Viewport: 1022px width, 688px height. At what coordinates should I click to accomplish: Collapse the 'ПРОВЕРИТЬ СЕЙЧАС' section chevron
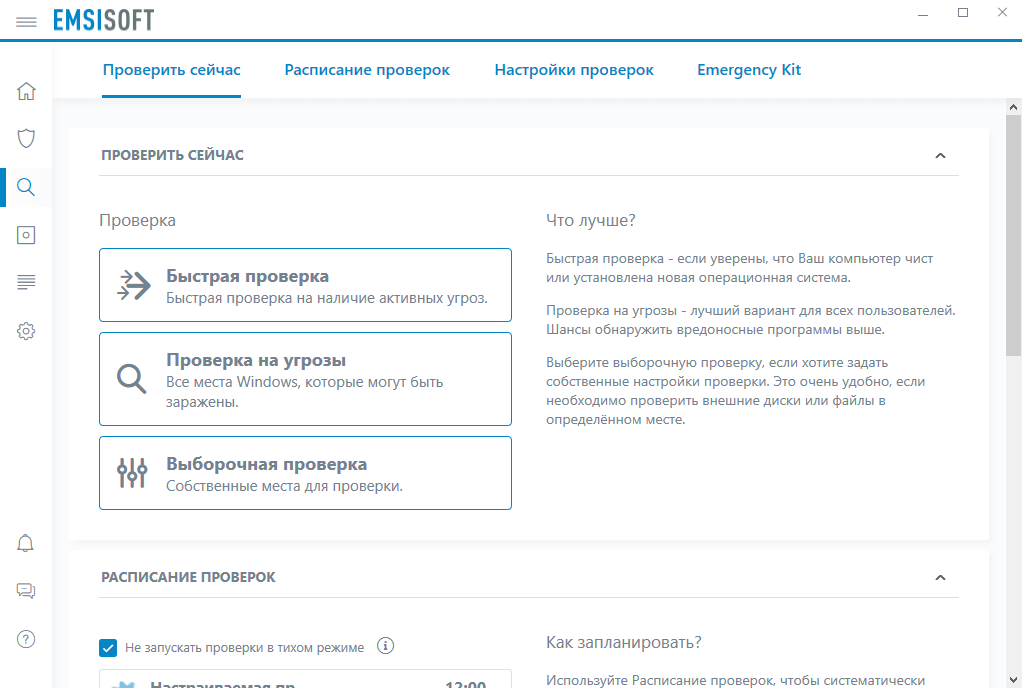(x=939, y=155)
